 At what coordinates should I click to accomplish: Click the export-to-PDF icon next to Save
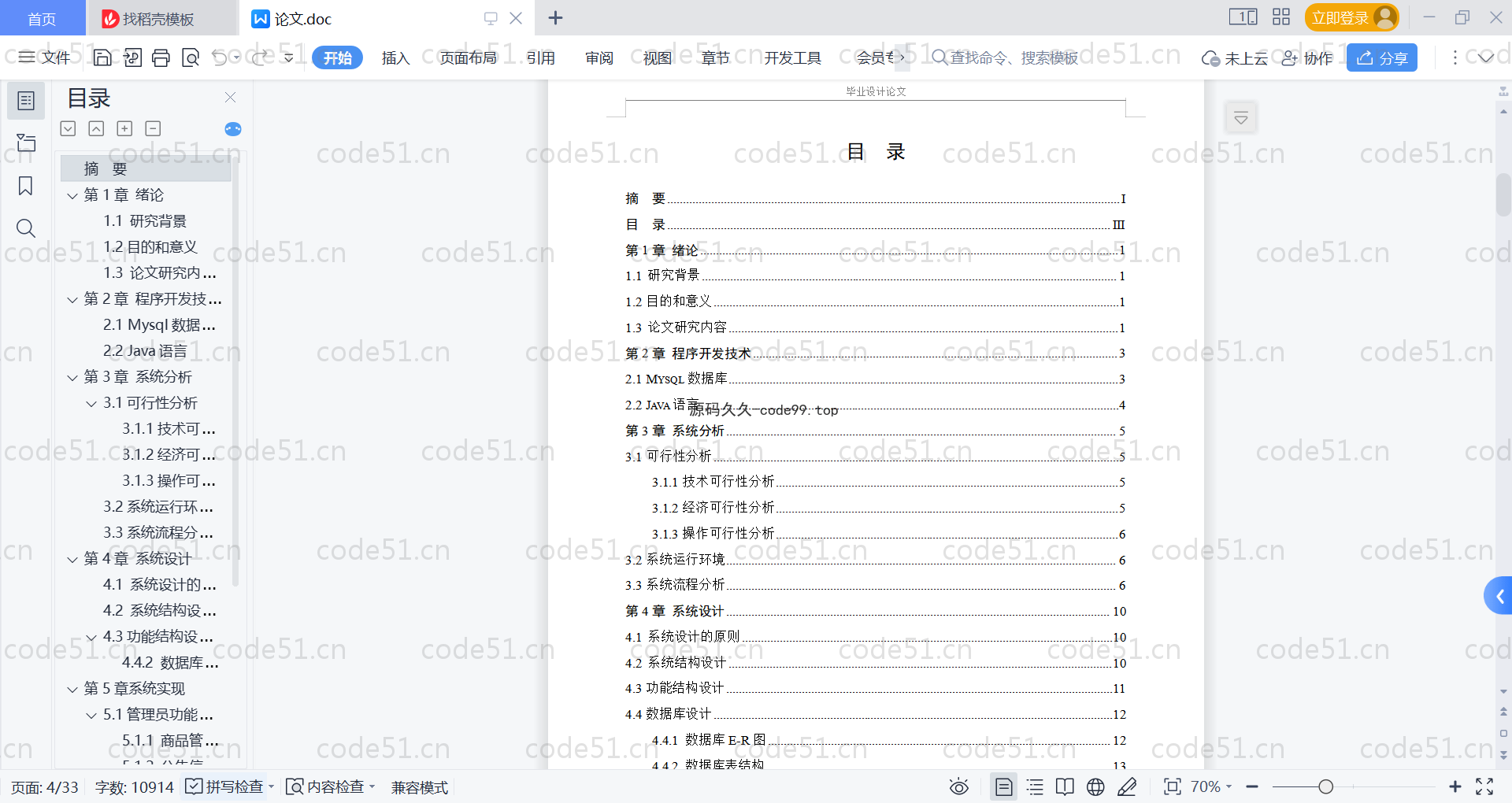pos(132,57)
